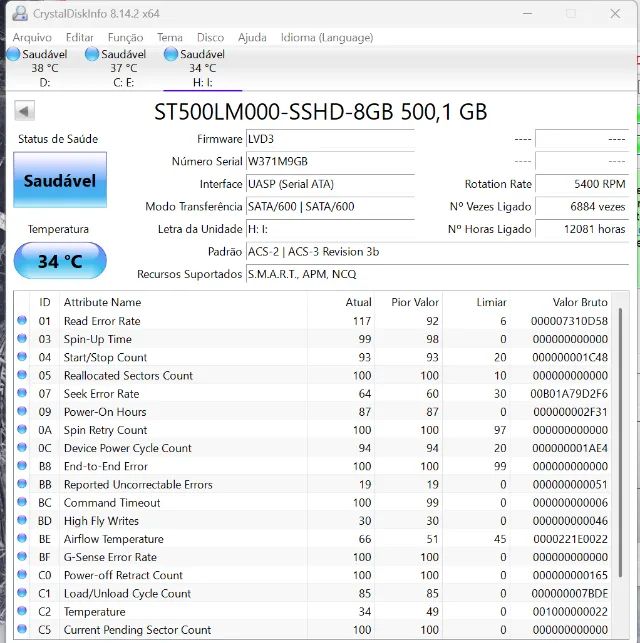Click the Pior Valor column header
Image resolution: width=640 pixels, height=643 pixels.
point(408,302)
